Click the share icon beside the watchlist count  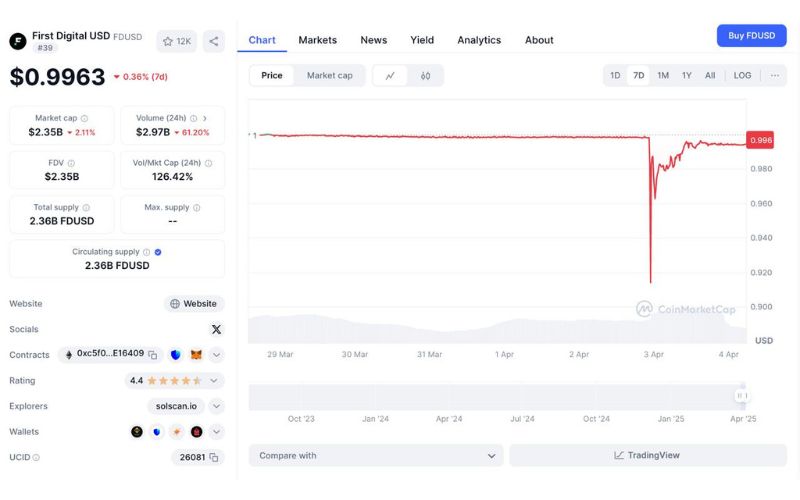coord(214,41)
